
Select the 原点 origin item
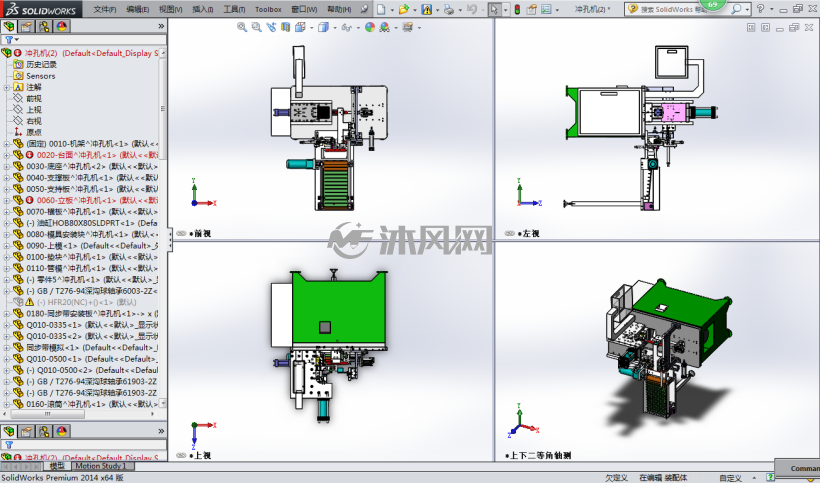33,132
